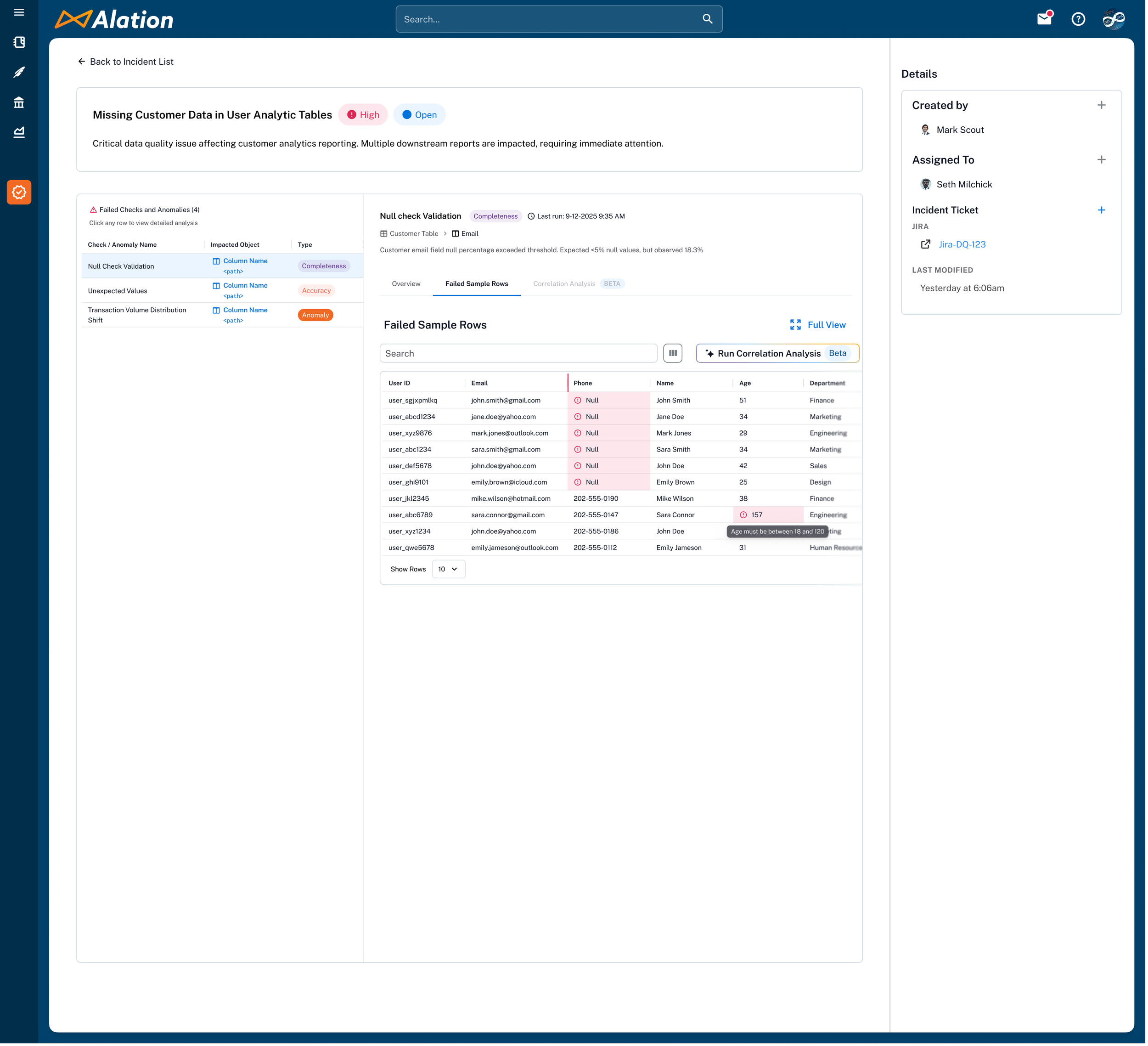Open the Jira-DQ-123 ticket link

pos(962,244)
